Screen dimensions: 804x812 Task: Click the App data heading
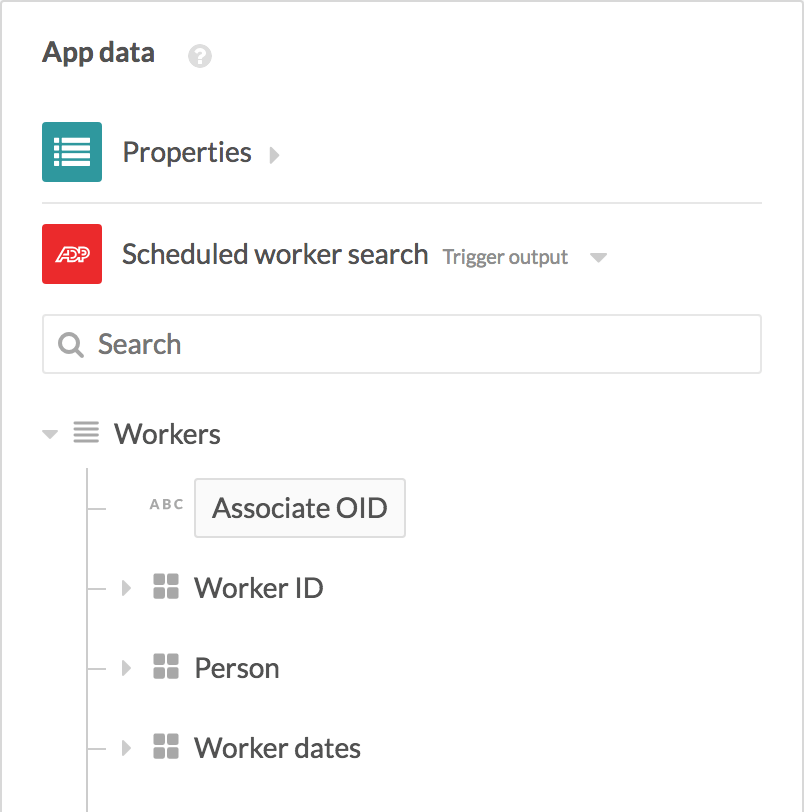click(98, 53)
